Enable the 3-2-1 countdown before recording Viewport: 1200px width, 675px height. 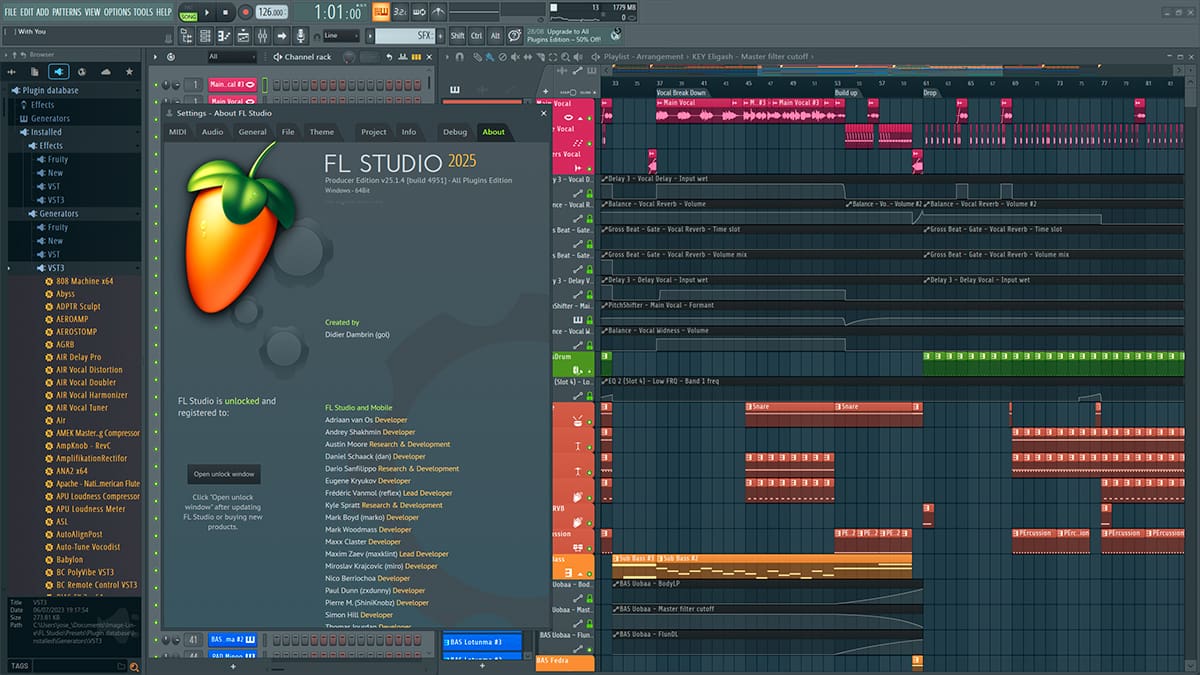[x=400, y=12]
